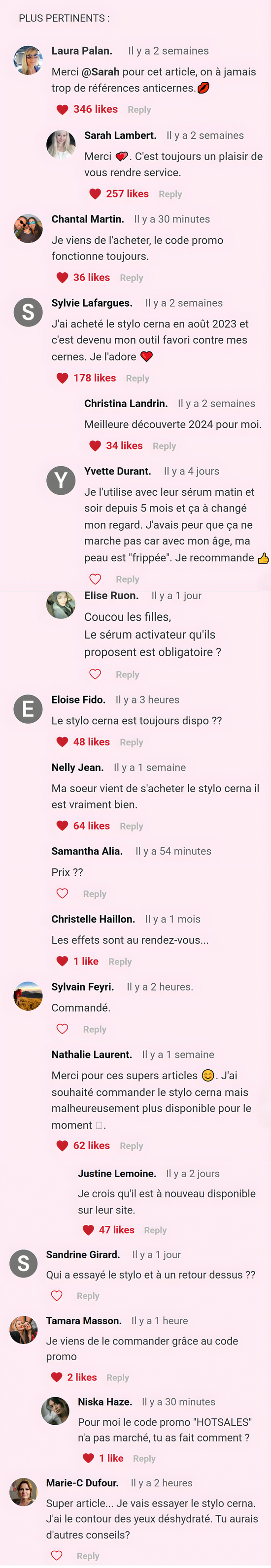Image resolution: width=271 pixels, height=1568 pixels.
Task: Click the heart beside Nelly Jean's 64 likes
Action: point(62,826)
